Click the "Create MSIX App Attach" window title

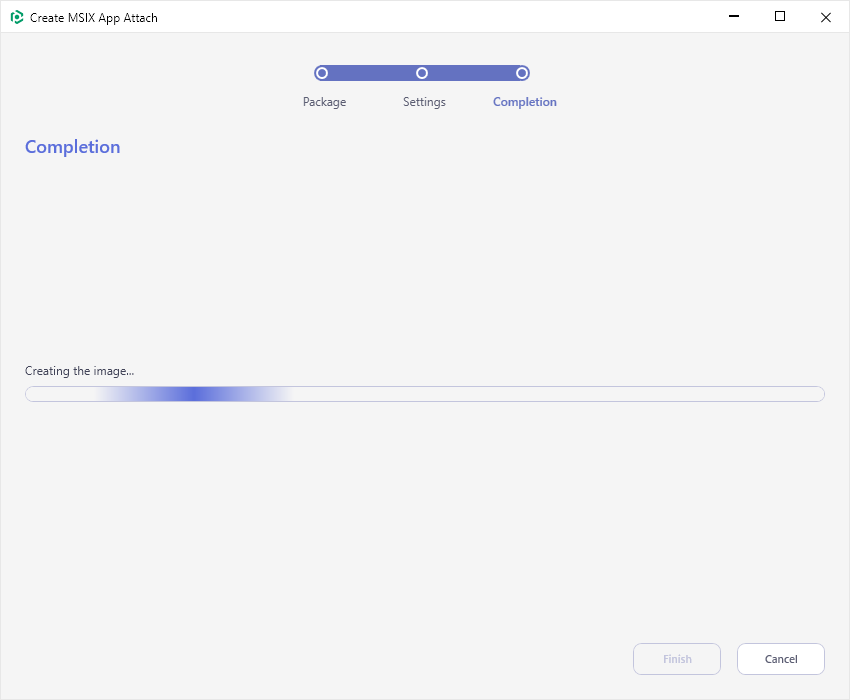[94, 18]
